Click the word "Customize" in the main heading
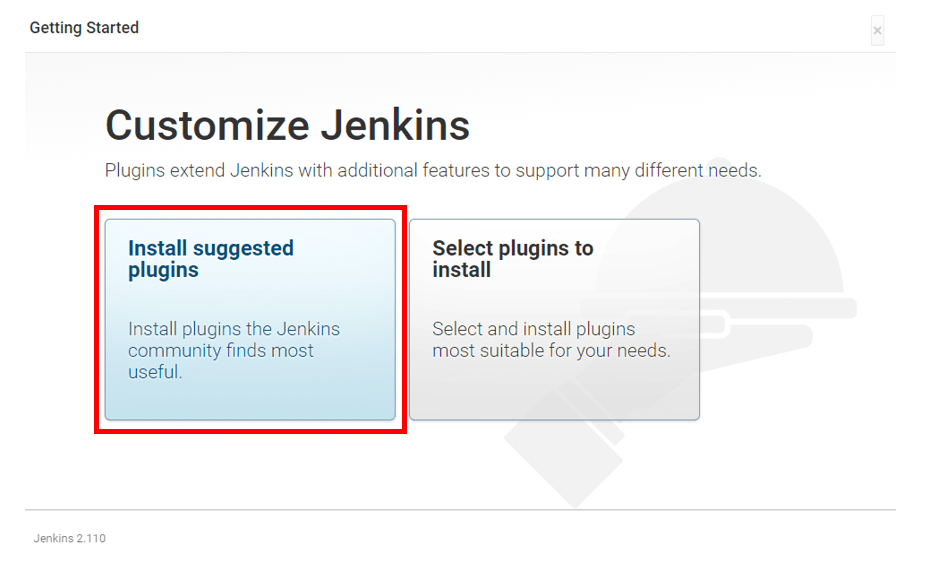The height and width of the screenshot is (575, 935). 206,126
